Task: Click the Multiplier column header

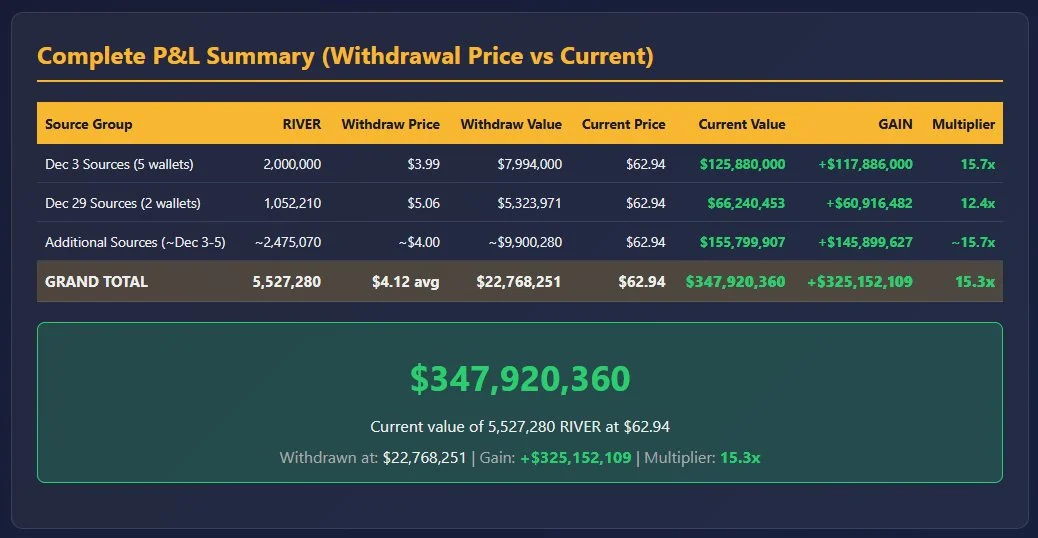Action: (963, 124)
